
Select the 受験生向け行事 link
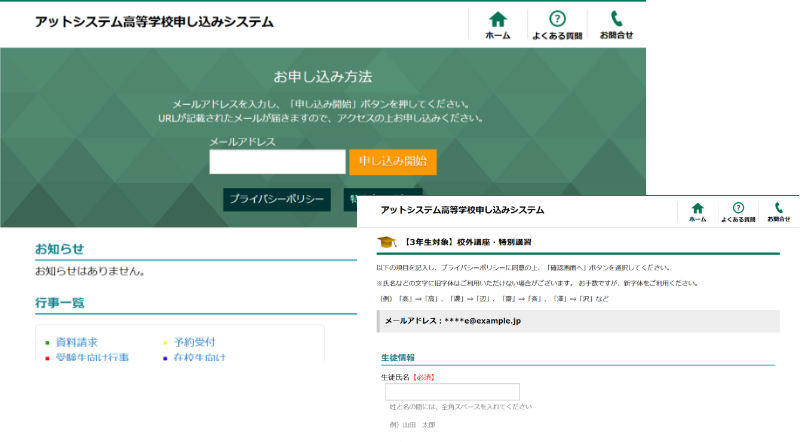[93, 357]
